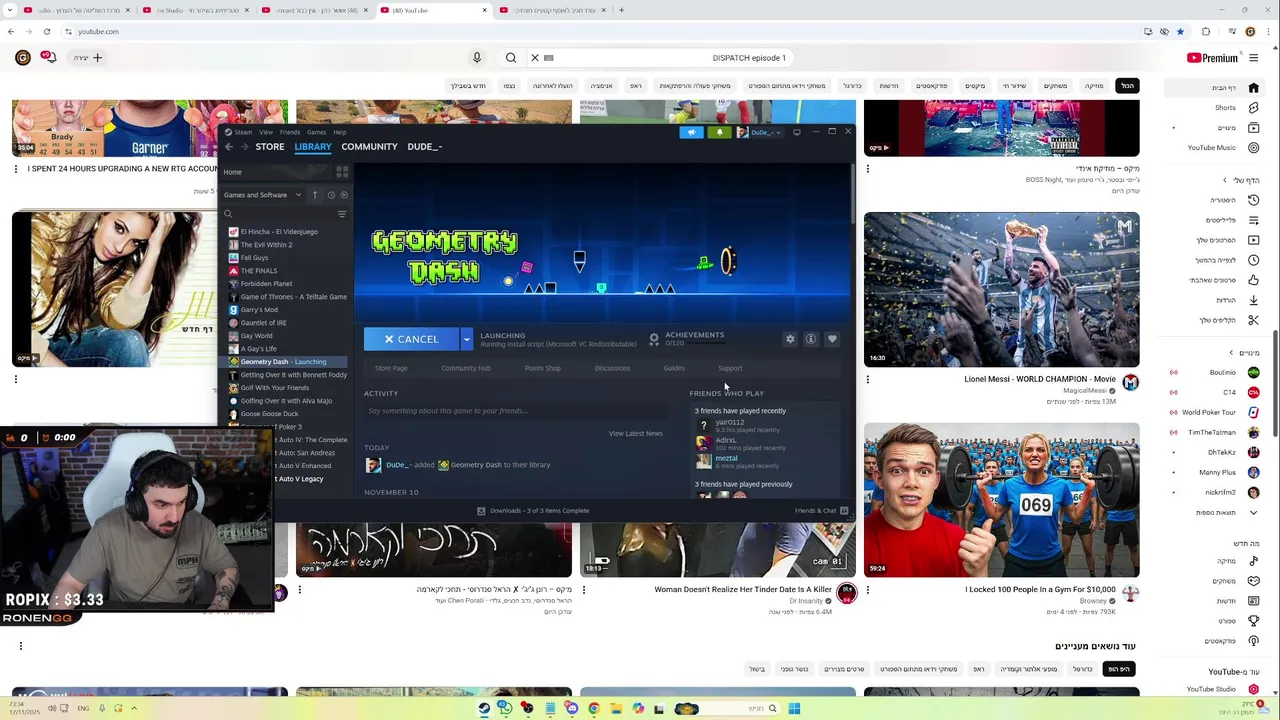Viewport: 1280px width, 720px height.
Task: Switch to Steam STORE tab
Action: [269, 147]
